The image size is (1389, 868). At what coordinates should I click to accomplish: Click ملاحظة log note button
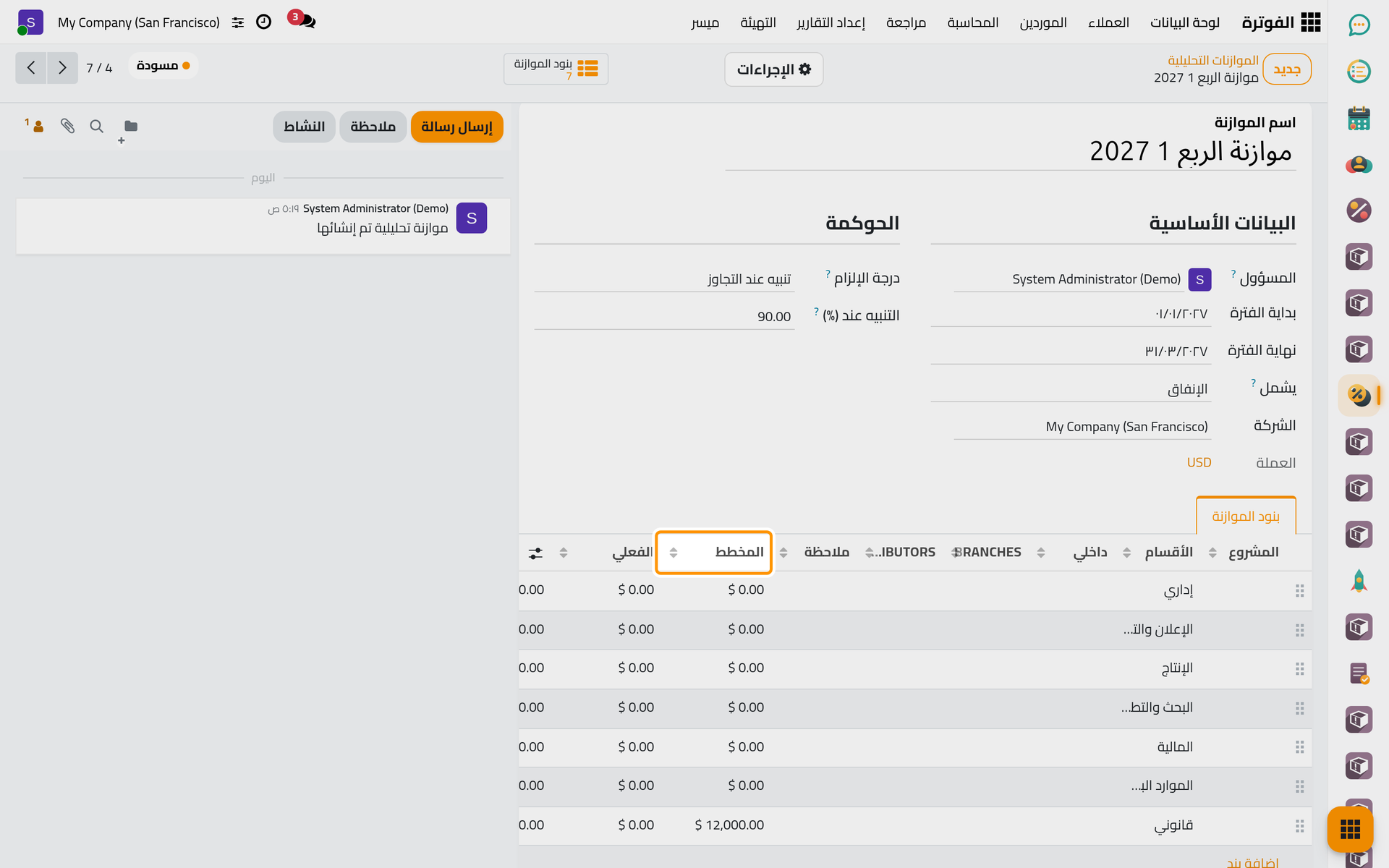pyautogui.click(x=373, y=127)
